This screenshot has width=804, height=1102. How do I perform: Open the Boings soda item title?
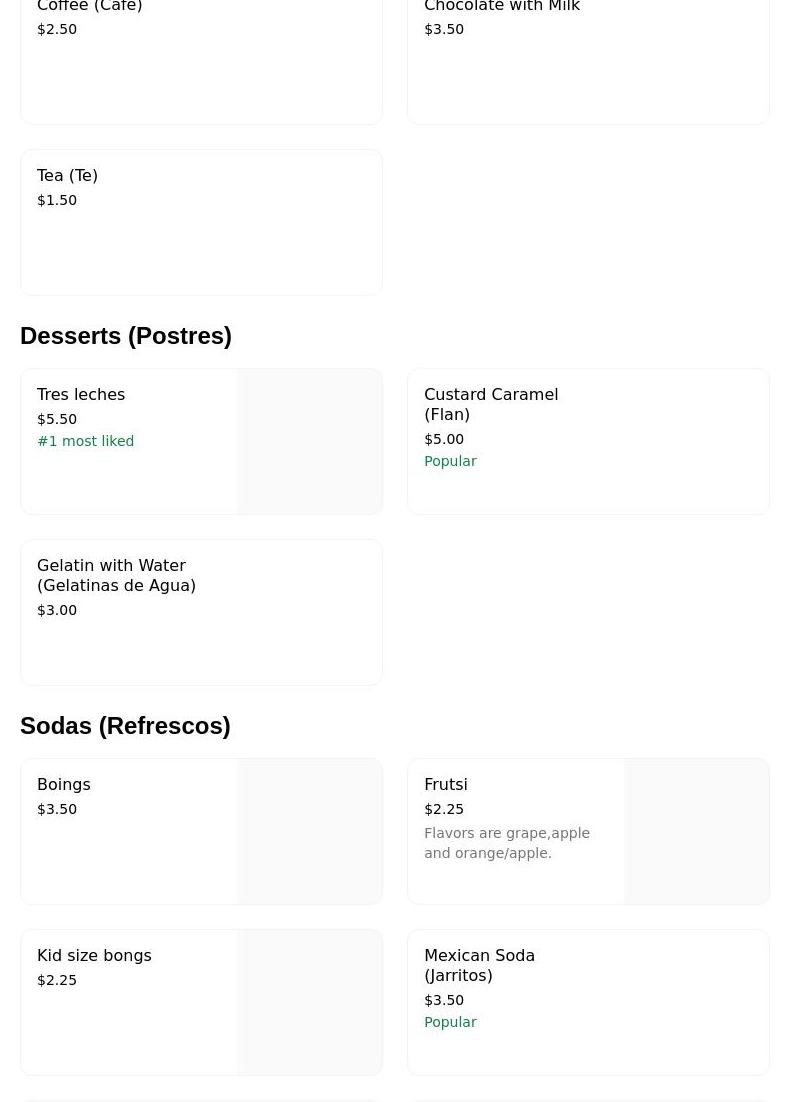64,785
